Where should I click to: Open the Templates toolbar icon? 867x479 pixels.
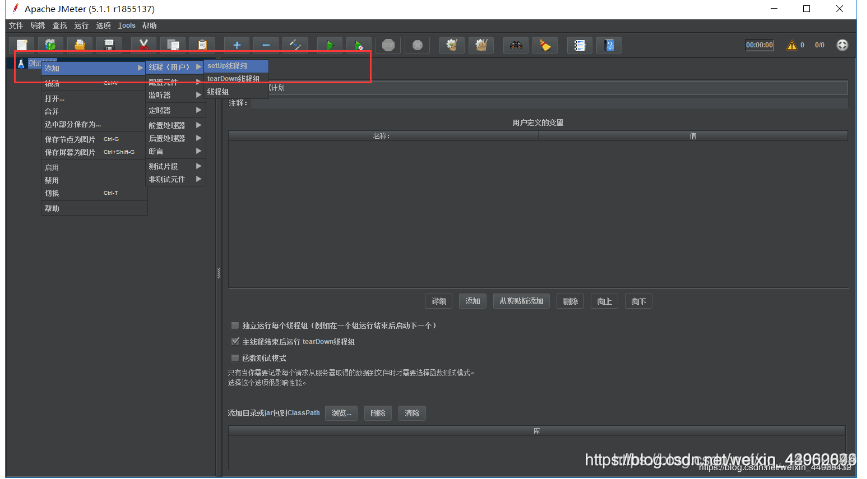51,45
